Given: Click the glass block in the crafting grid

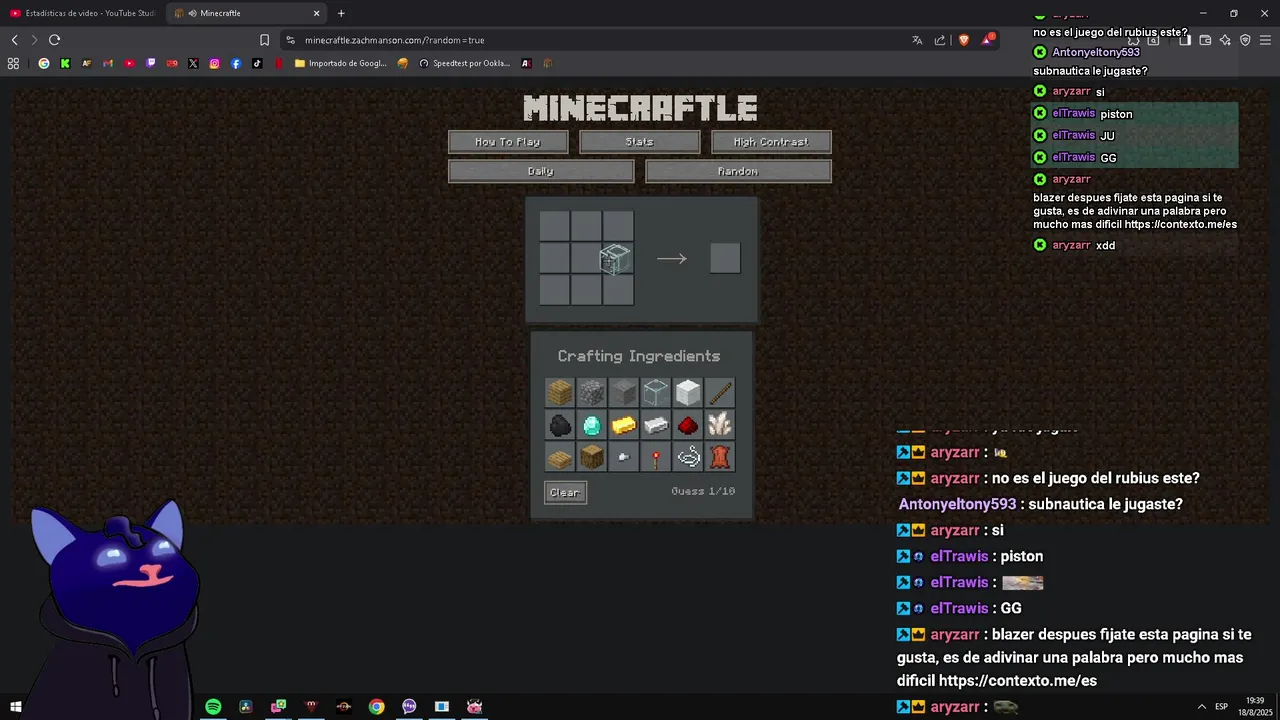Looking at the screenshot, I should pyautogui.click(x=615, y=259).
